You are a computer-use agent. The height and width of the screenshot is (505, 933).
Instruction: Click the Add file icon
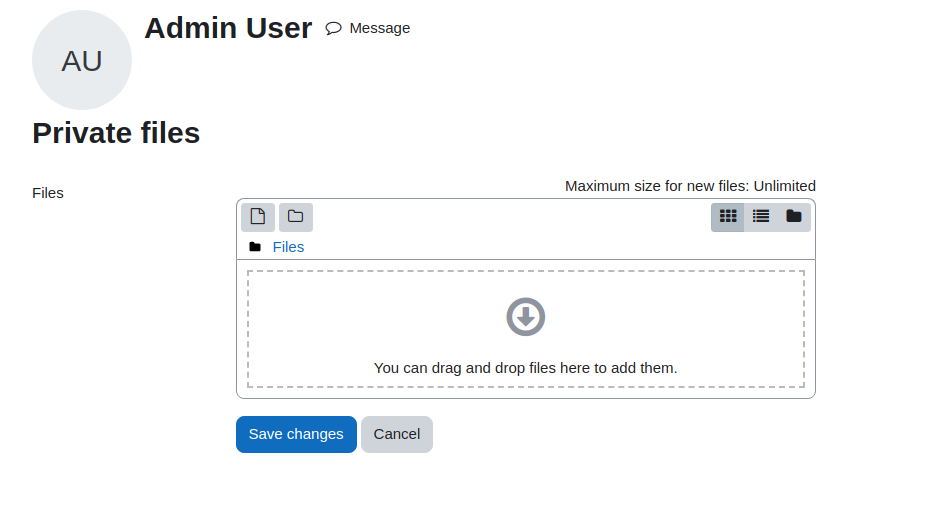(258, 217)
